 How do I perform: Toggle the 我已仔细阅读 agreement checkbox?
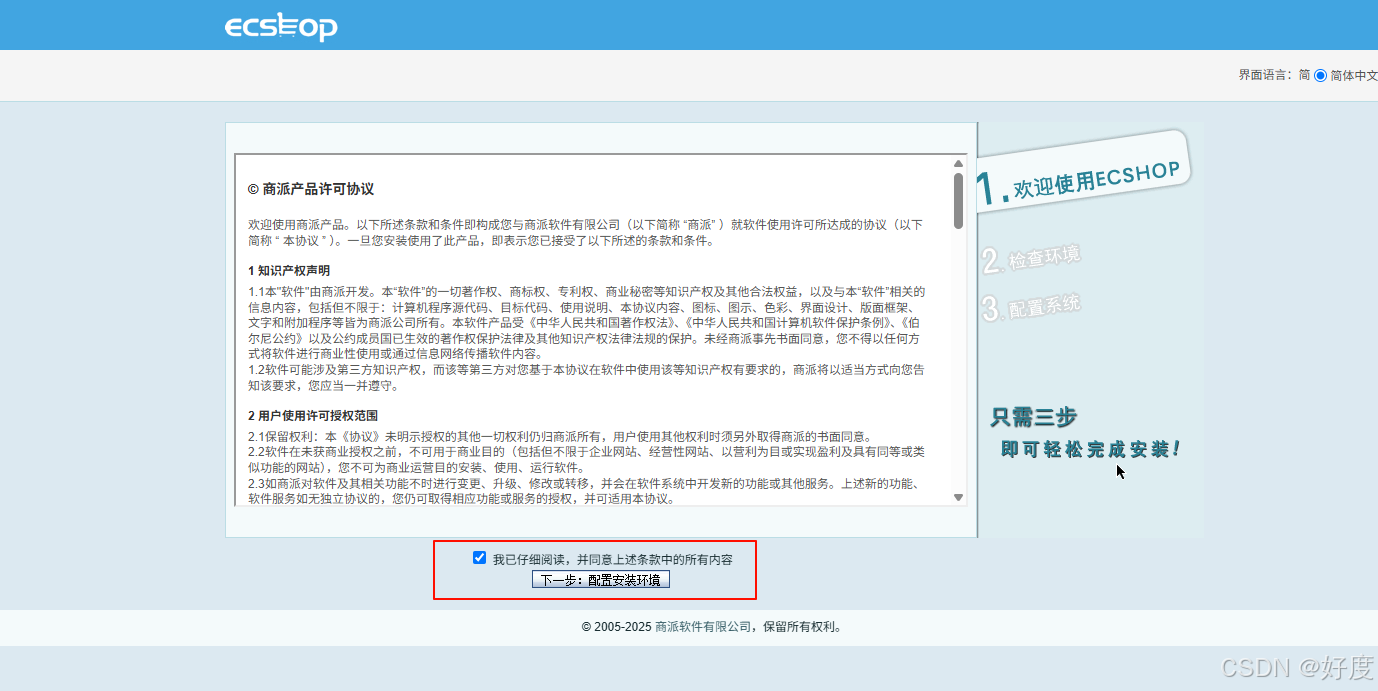pos(480,558)
